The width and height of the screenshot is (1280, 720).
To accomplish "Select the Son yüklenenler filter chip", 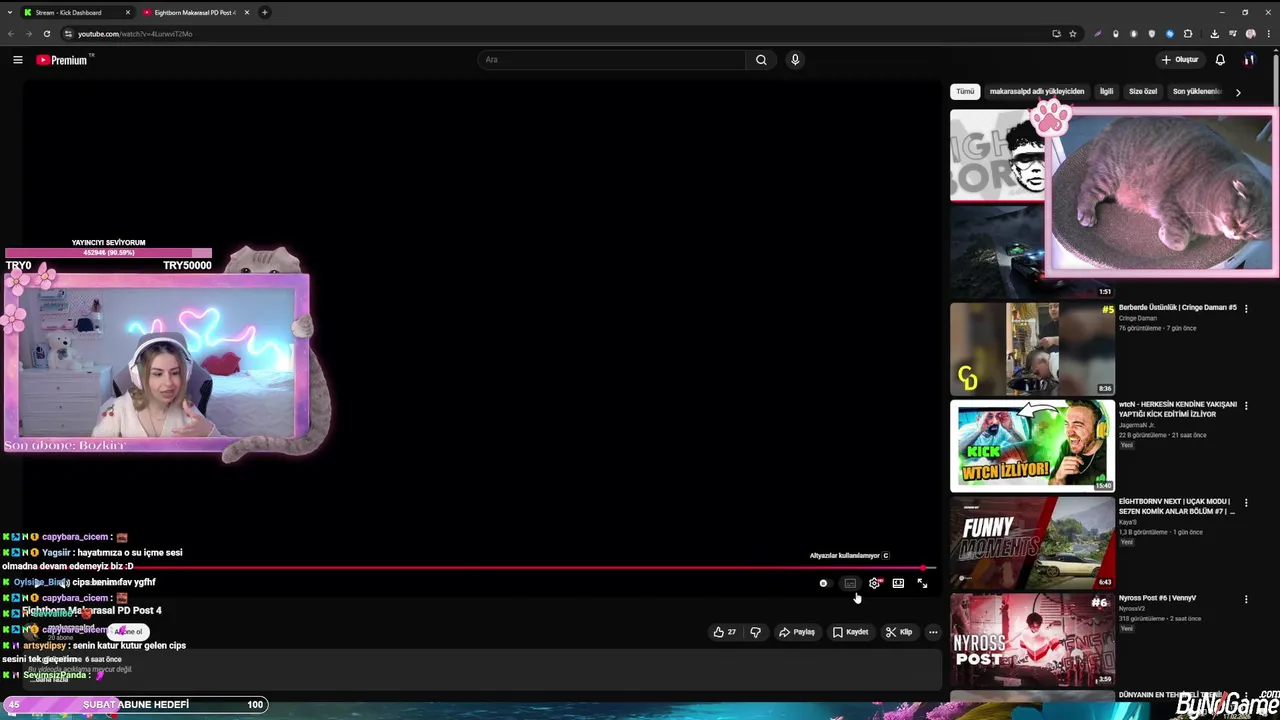I will pyautogui.click(x=1197, y=91).
